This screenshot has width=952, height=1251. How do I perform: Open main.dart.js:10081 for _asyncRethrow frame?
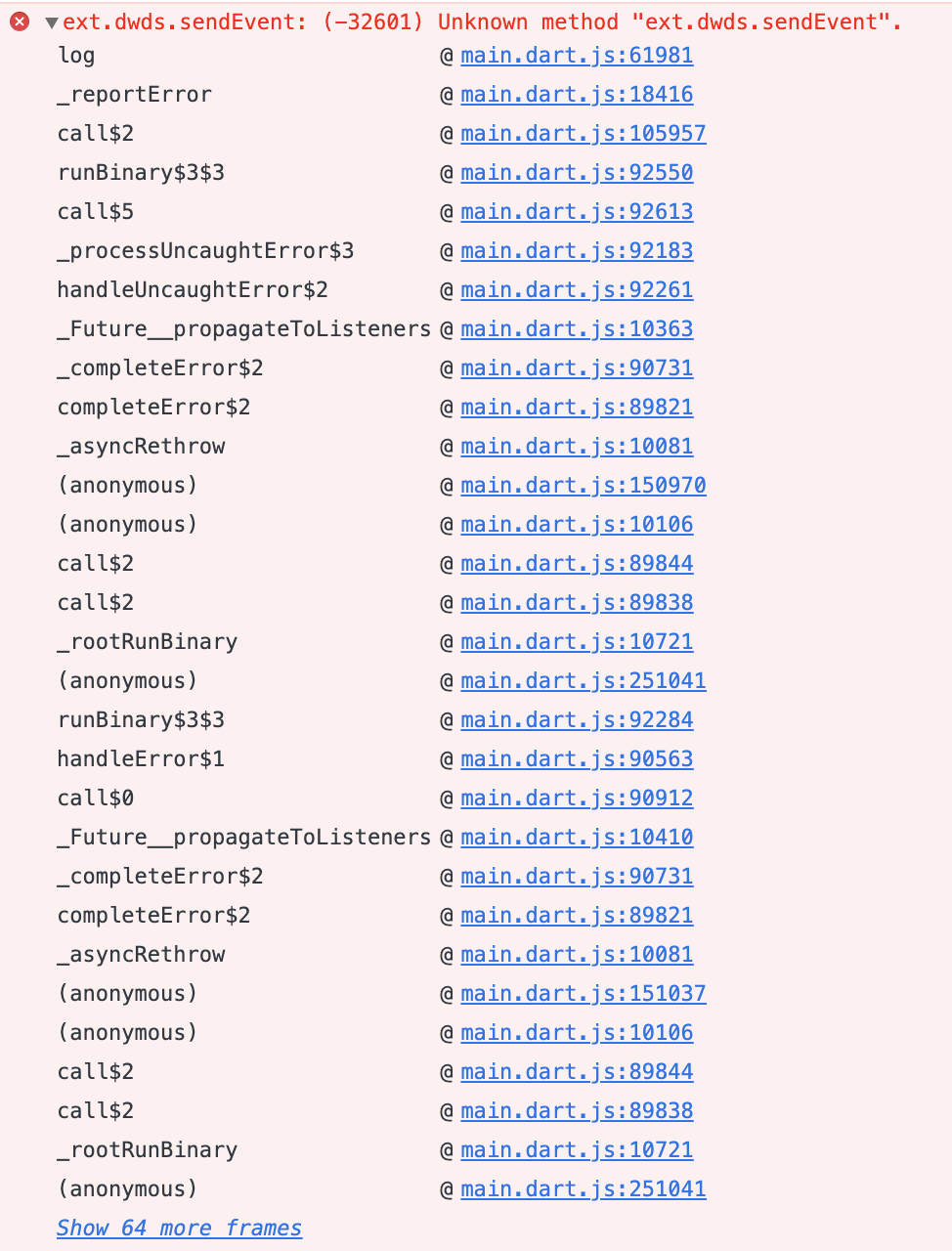pos(576,446)
